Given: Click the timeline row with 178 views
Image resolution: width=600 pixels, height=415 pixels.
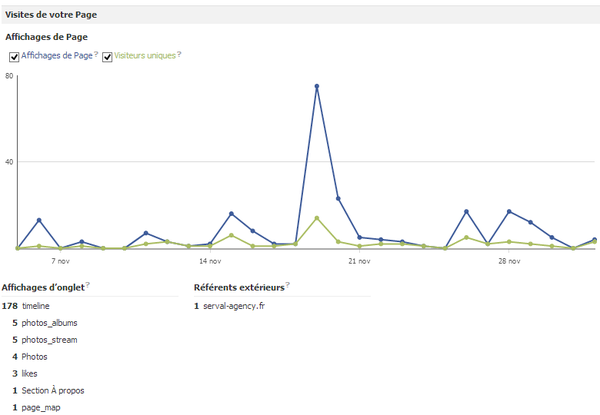Looking at the screenshot, I should point(26,306).
